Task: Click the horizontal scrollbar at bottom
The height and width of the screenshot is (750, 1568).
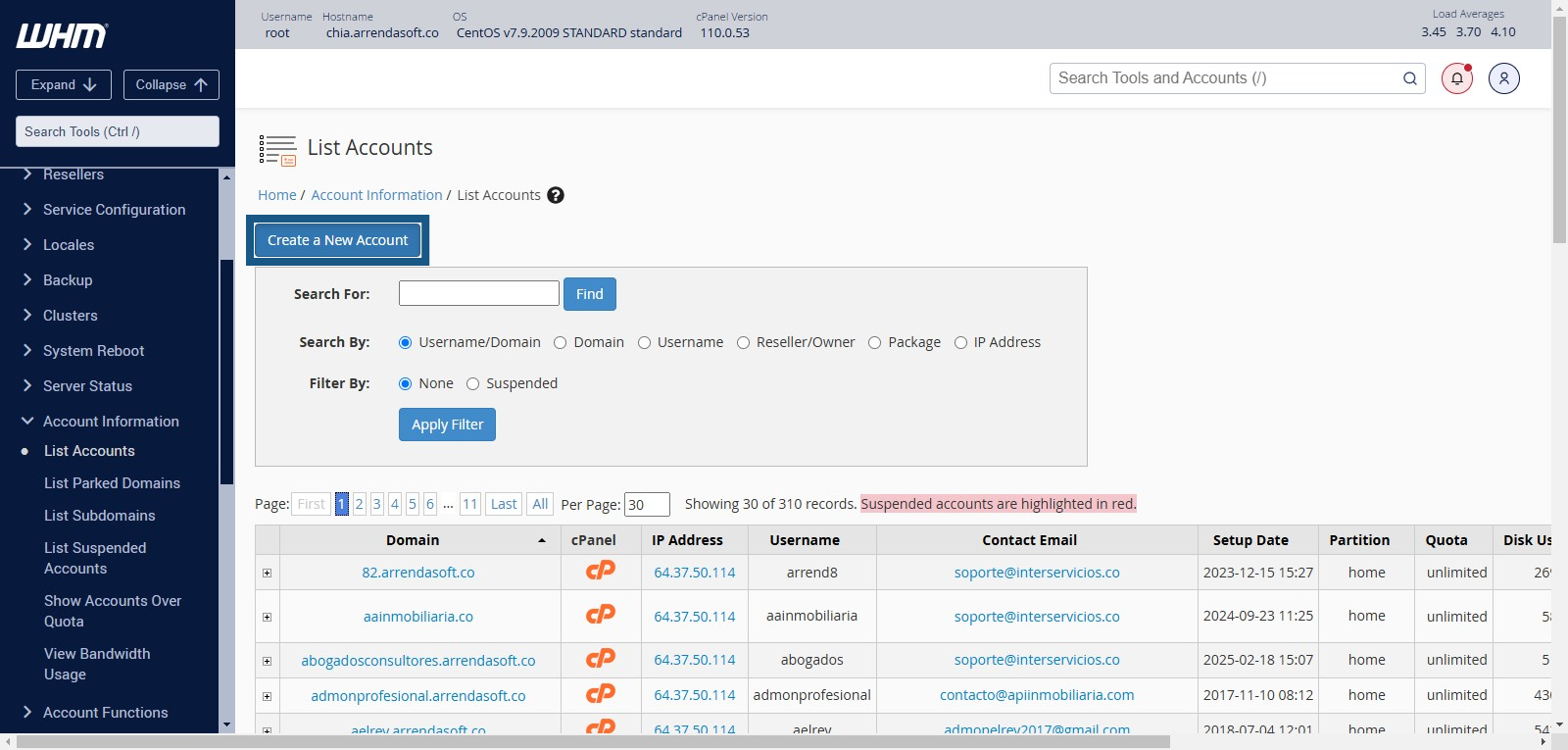Action: coord(594,742)
